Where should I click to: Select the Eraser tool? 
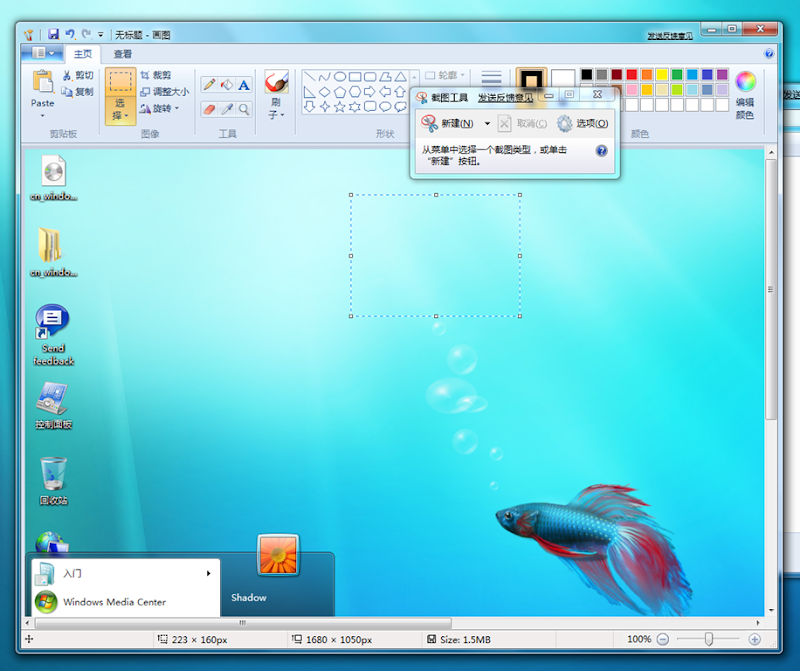209,109
